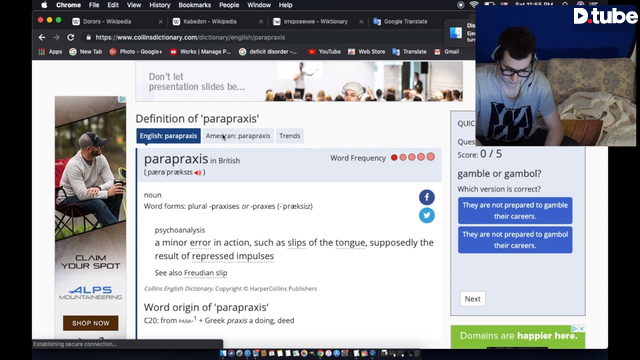Open the New Tab bookmark
Screen dimensions: 640x360
tap(86, 52)
